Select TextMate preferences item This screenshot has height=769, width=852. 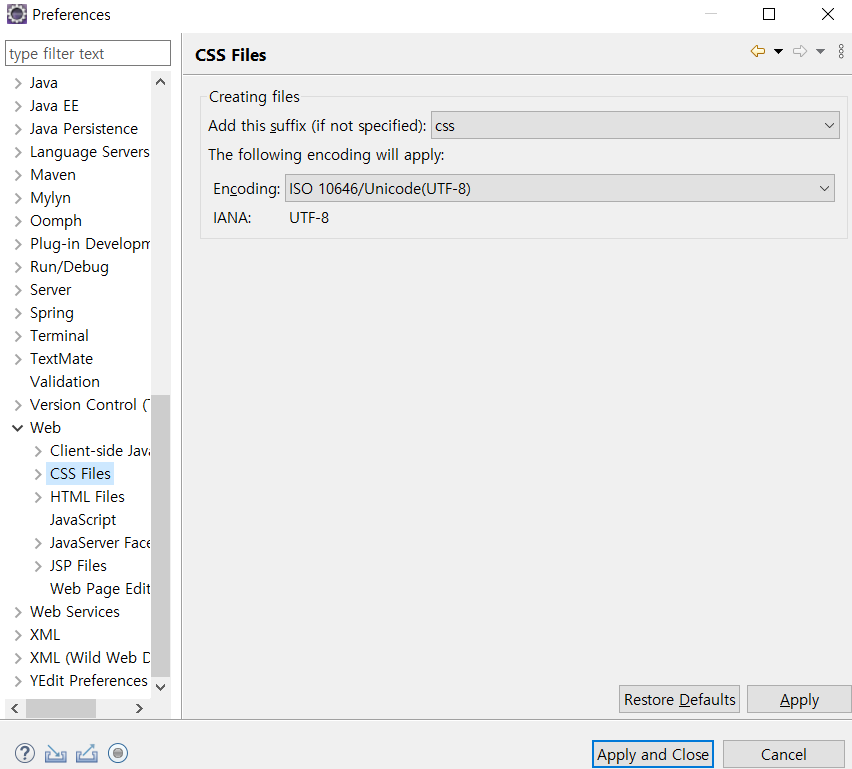pyautogui.click(x=61, y=359)
